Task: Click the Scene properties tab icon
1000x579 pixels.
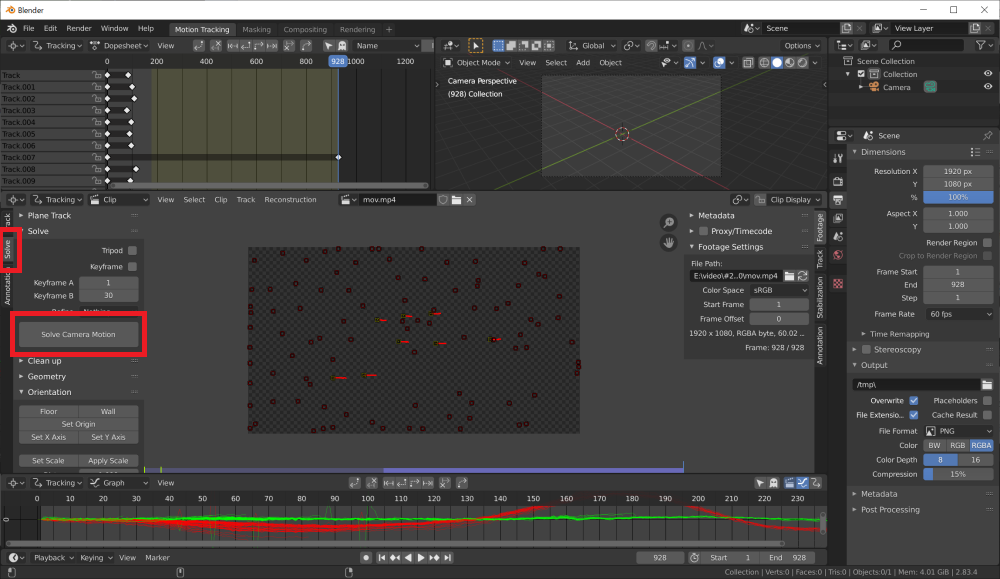Action: pyautogui.click(x=838, y=237)
